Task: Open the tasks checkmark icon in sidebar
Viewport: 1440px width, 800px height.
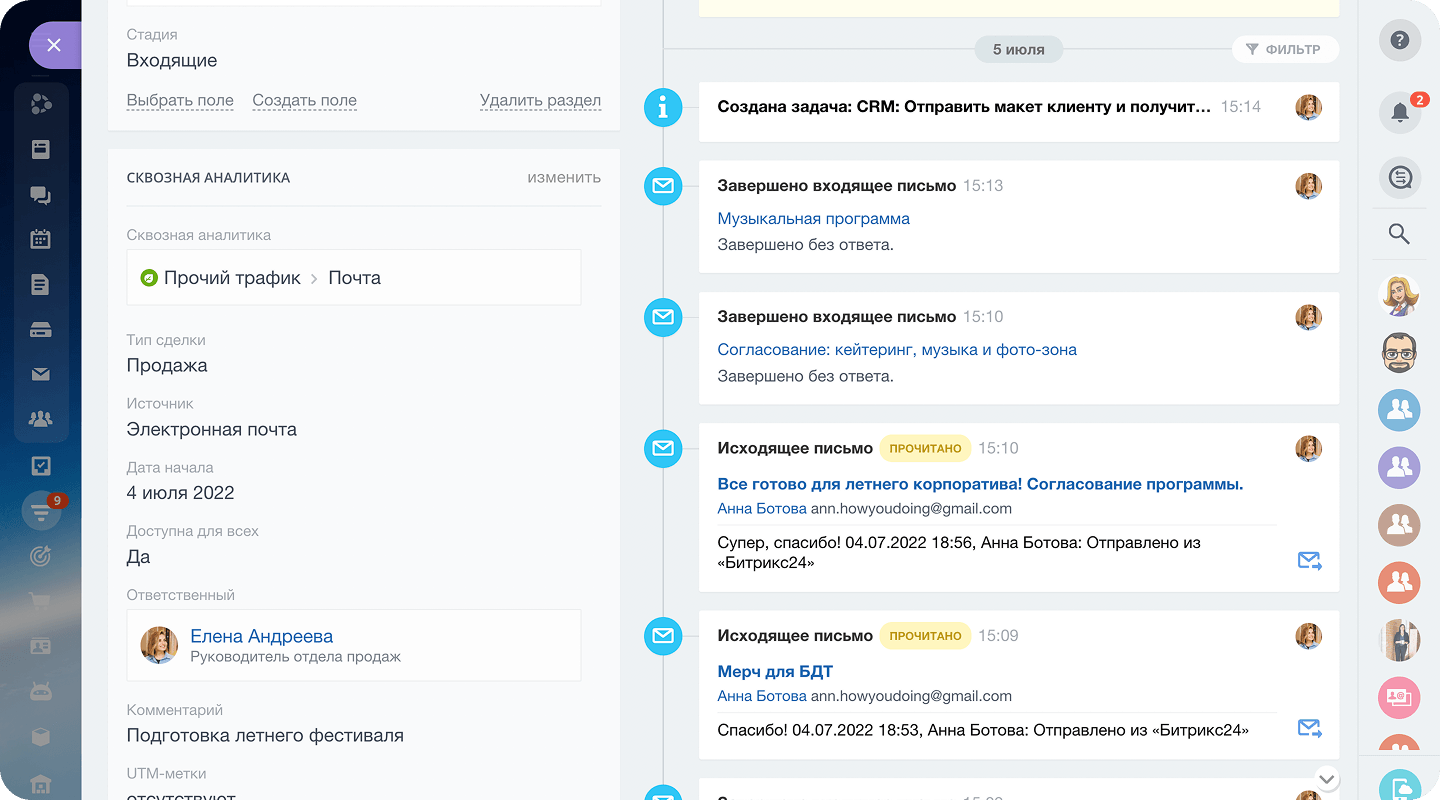Action: point(40,466)
